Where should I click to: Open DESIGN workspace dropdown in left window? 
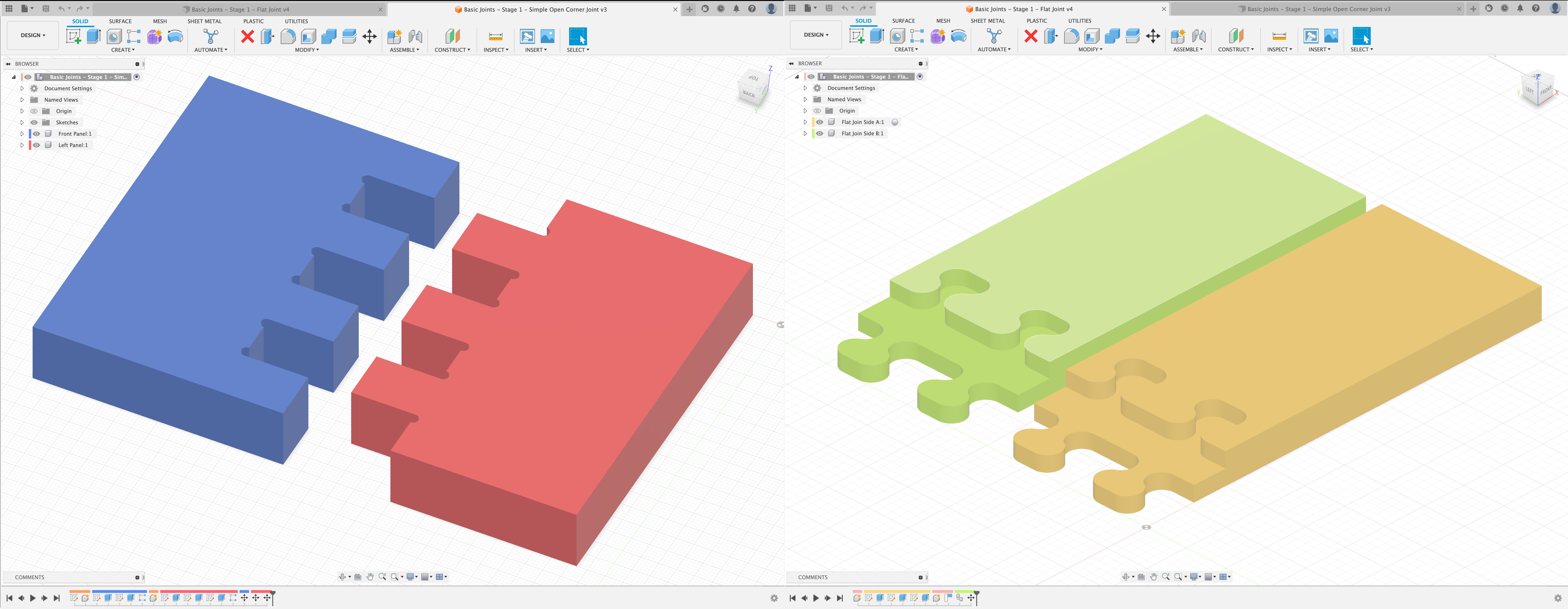[x=33, y=35]
